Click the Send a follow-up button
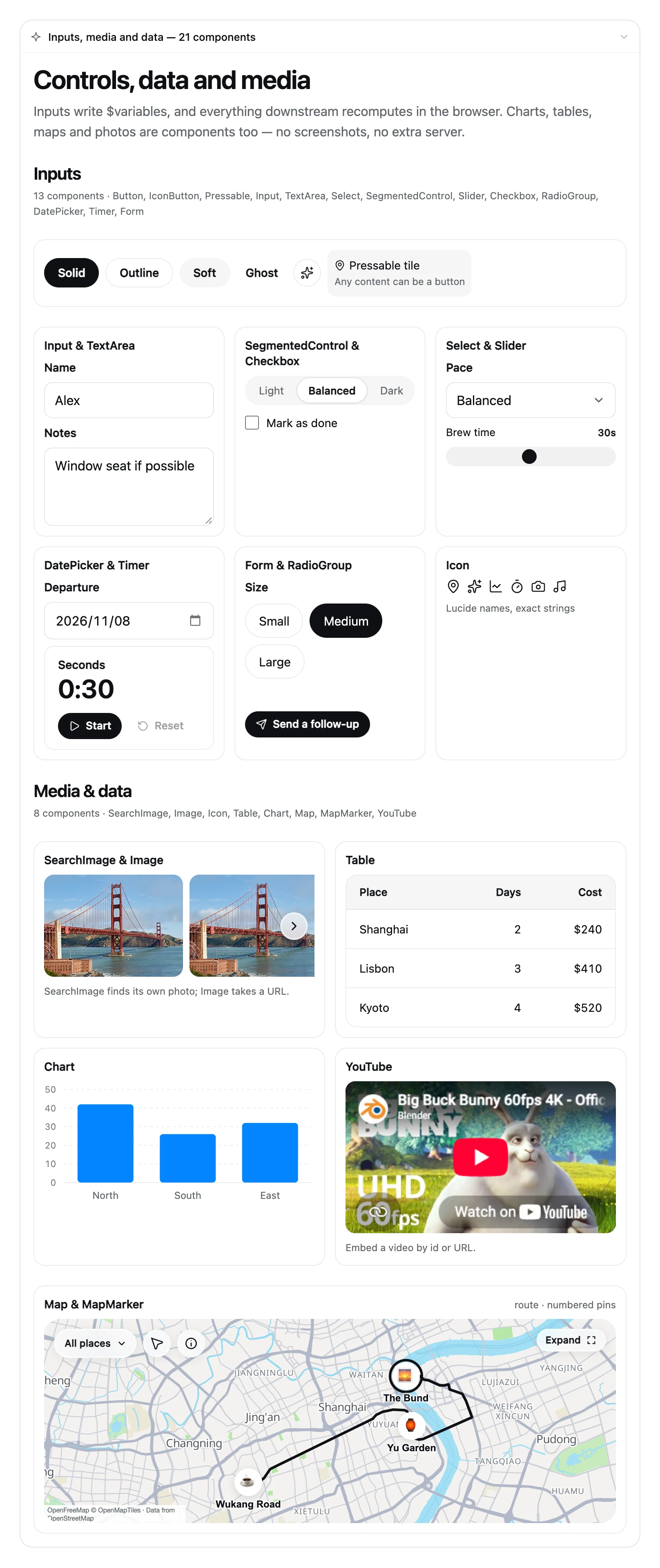Viewport: 660px width, 1568px height. pyautogui.click(x=308, y=724)
